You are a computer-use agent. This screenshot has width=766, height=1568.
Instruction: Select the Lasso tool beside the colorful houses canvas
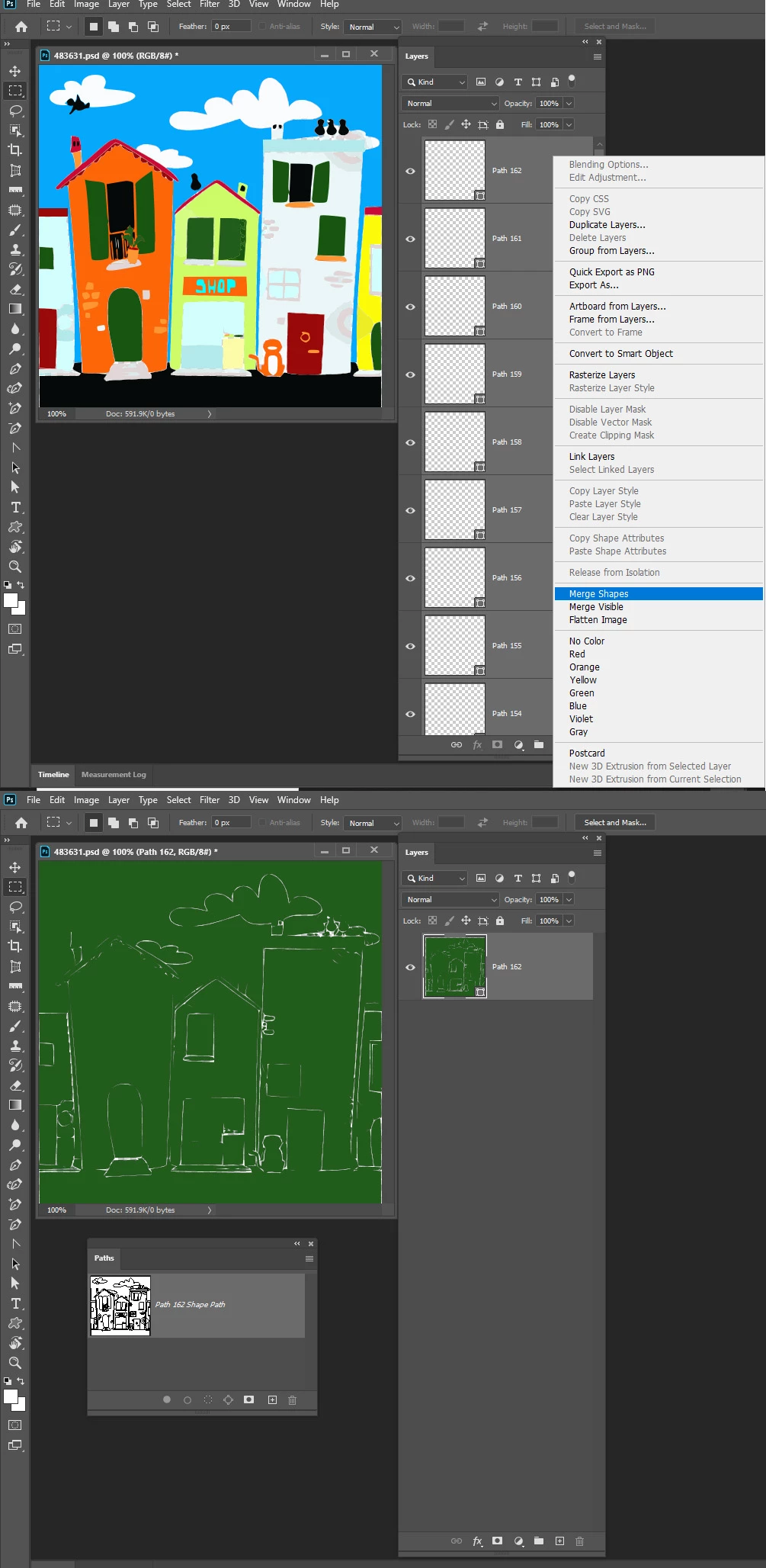click(x=15, y=111)
